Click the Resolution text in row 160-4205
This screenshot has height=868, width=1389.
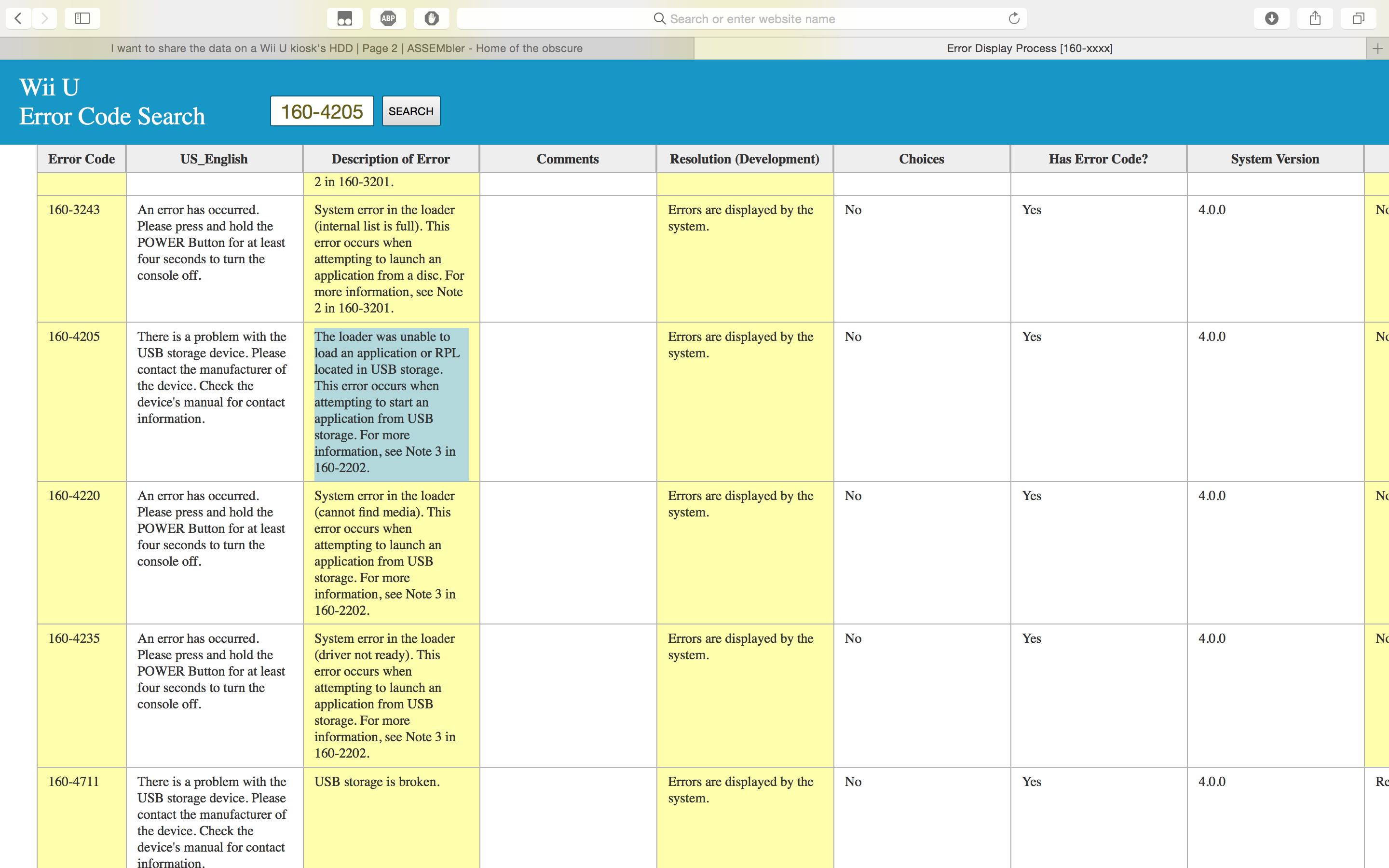(741, 345)
